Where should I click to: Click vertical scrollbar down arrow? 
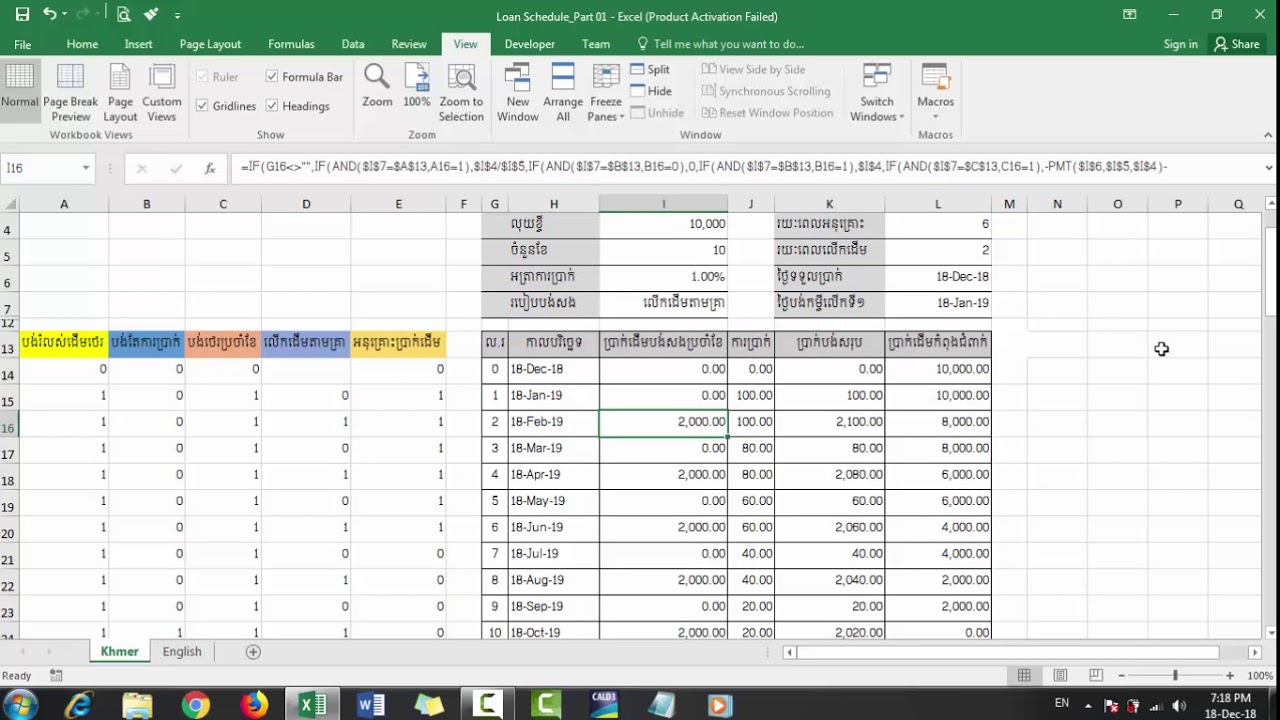1271,632
